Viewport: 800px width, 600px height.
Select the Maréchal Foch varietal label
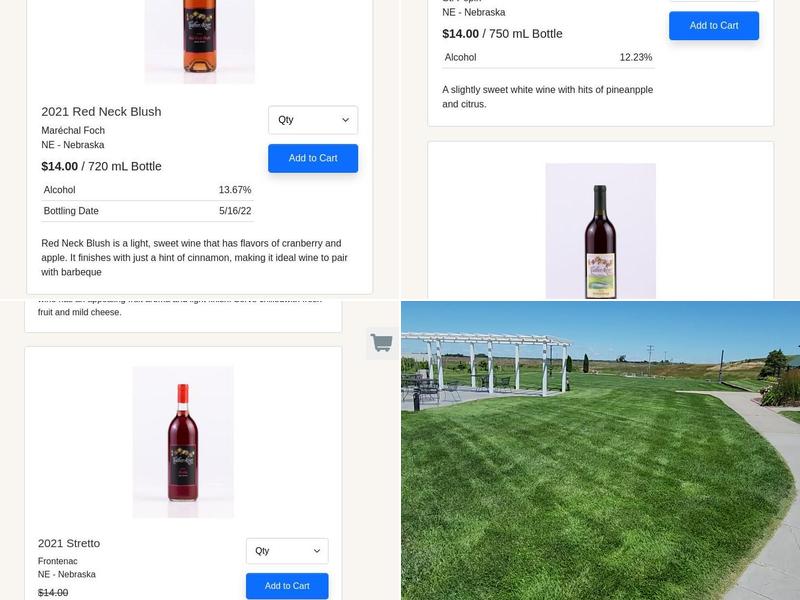click(73, 131)
